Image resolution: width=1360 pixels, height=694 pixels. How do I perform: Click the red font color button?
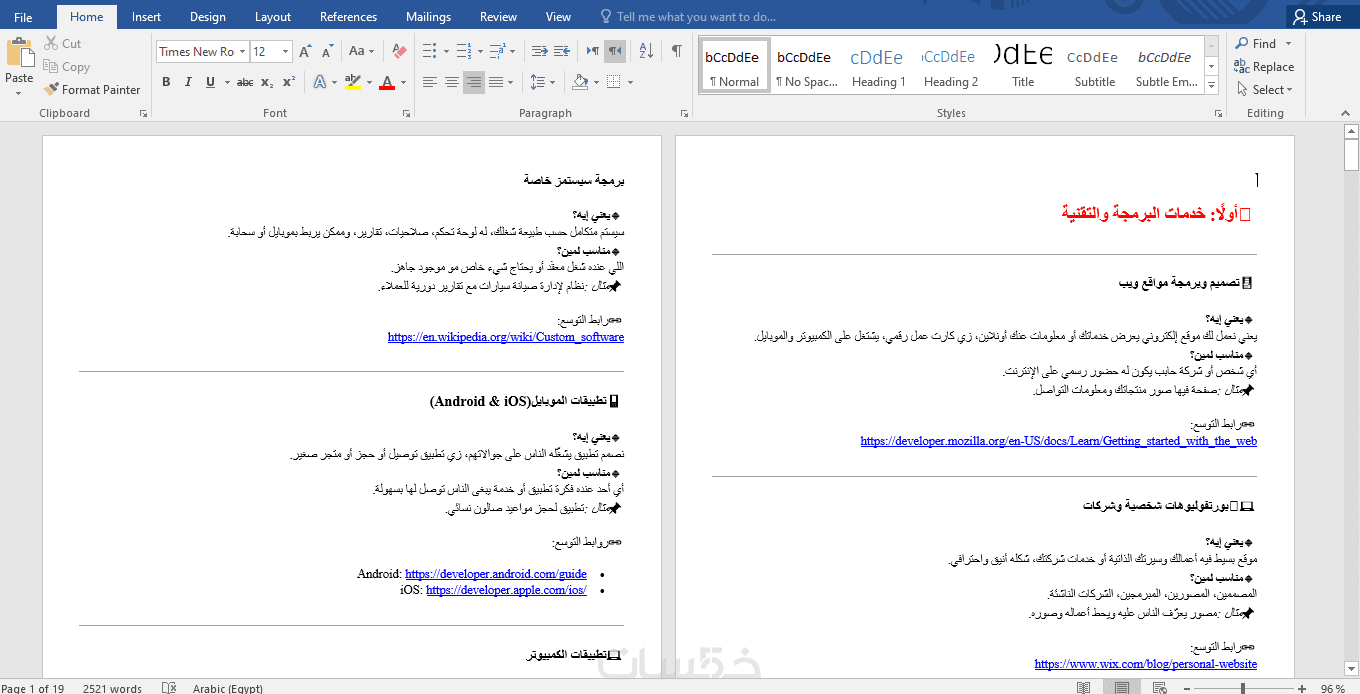pyautogui.click(x=387, y=82)
